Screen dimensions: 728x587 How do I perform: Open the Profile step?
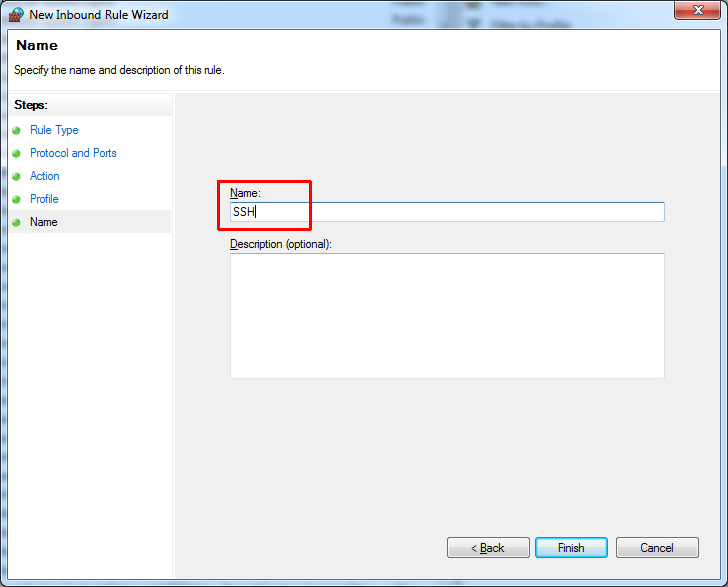point(44,199)
